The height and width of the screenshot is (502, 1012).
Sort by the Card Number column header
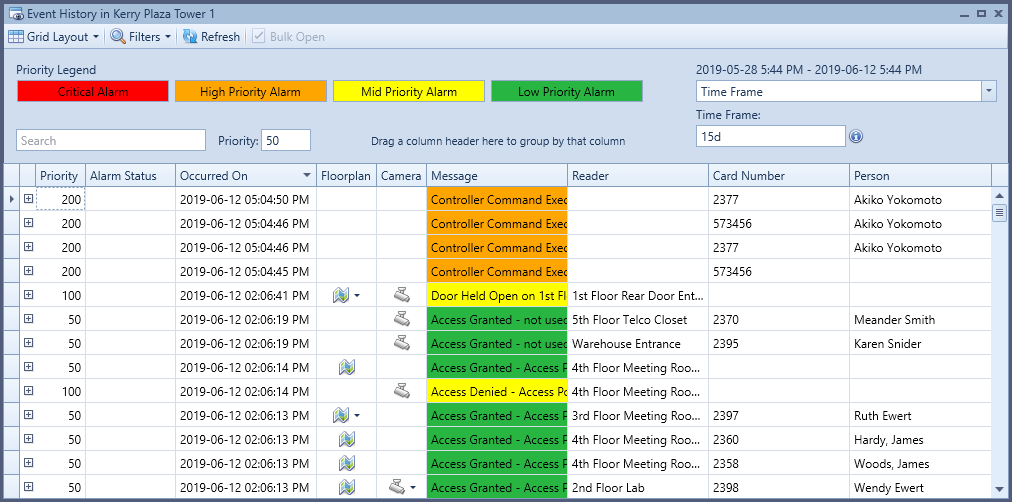(x=779, y=176)
